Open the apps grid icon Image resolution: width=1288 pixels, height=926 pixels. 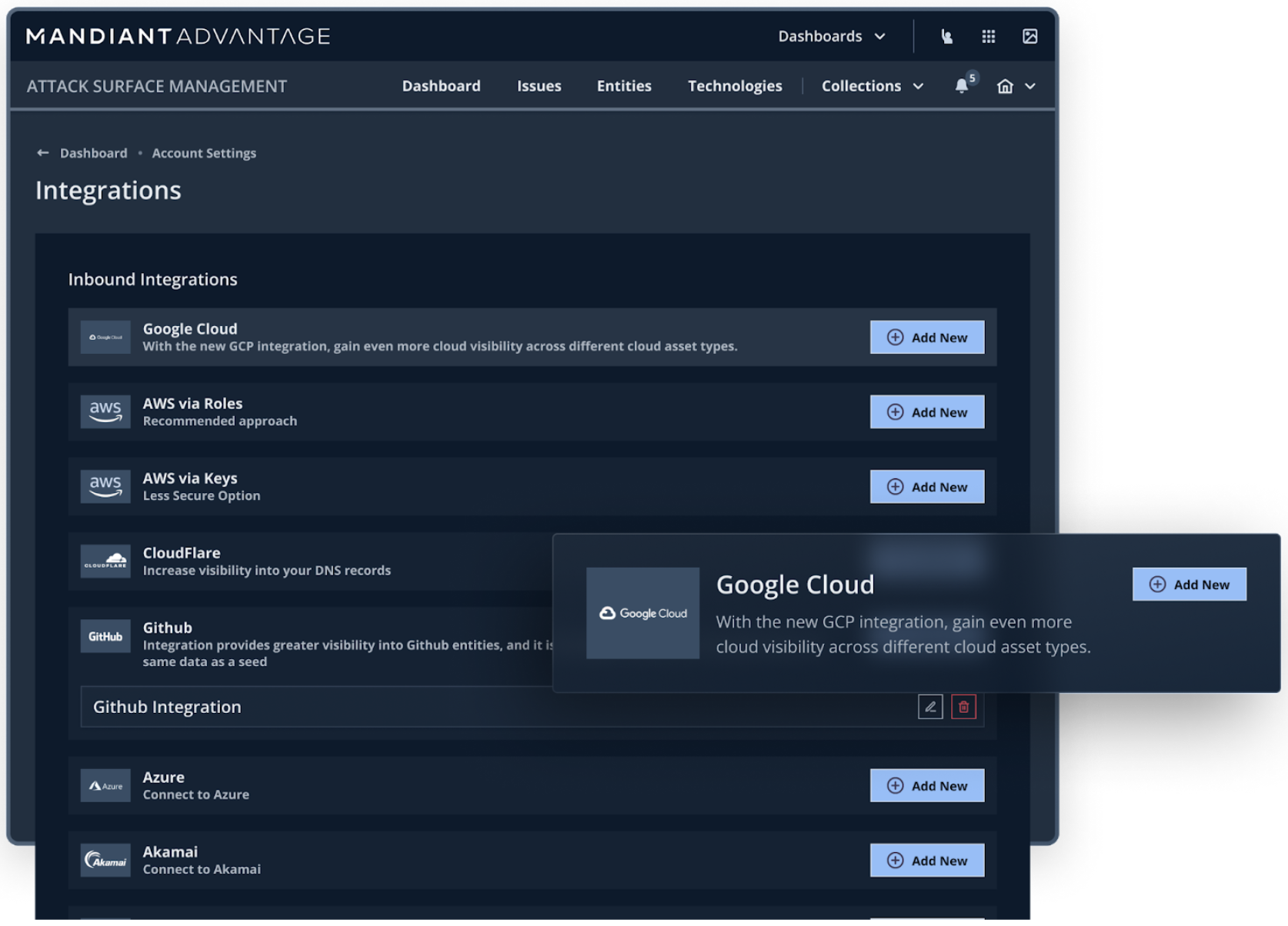(x=989, y=36)
